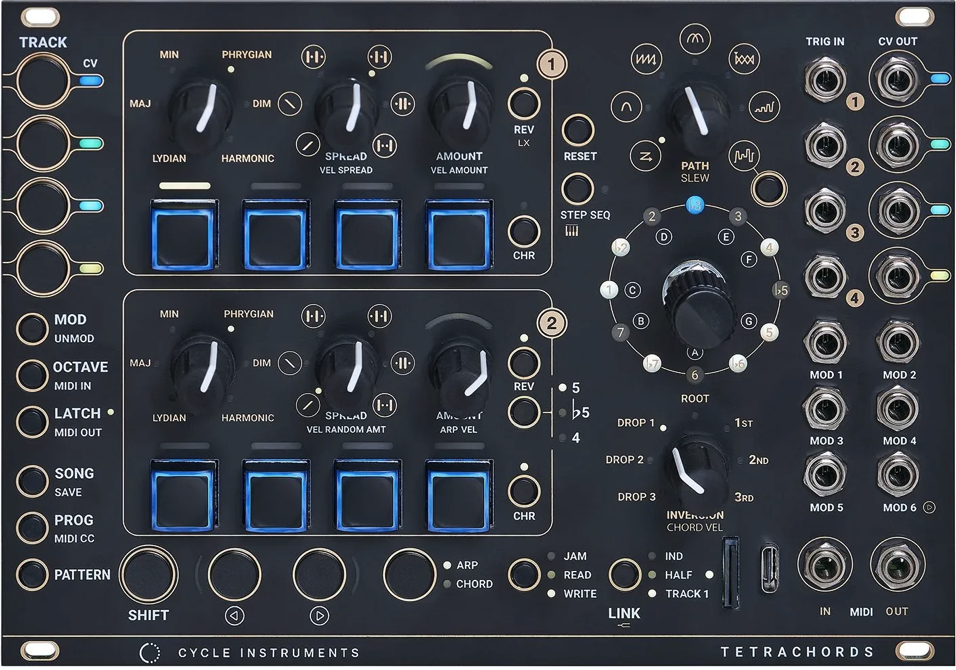Viewport: 956px width, 670px height.
Task: Click the USB-C port
Action: (x=769, y=567)
